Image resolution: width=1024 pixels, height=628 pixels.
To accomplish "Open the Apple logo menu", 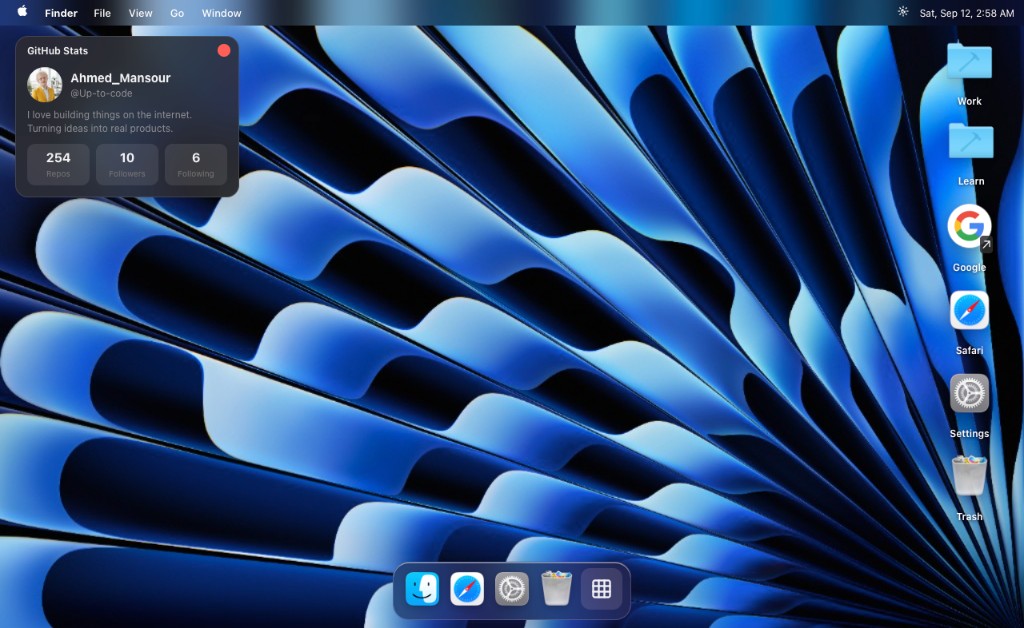I will coord(22,12).
